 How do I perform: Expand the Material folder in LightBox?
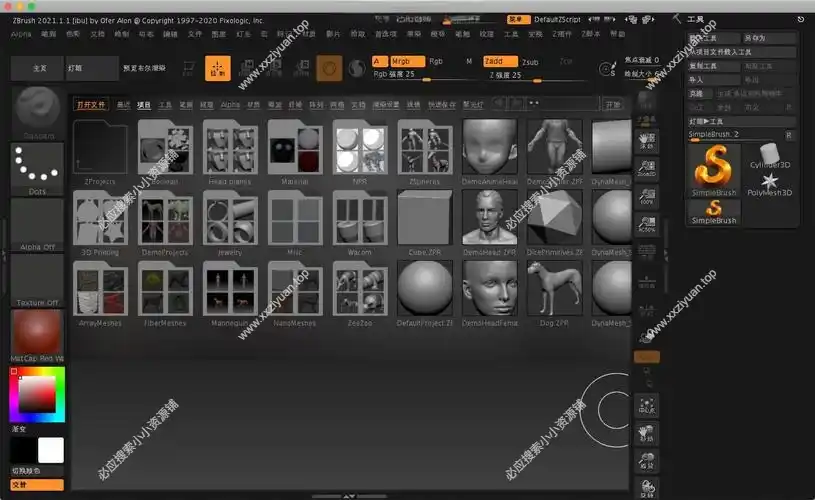point(295,150)
